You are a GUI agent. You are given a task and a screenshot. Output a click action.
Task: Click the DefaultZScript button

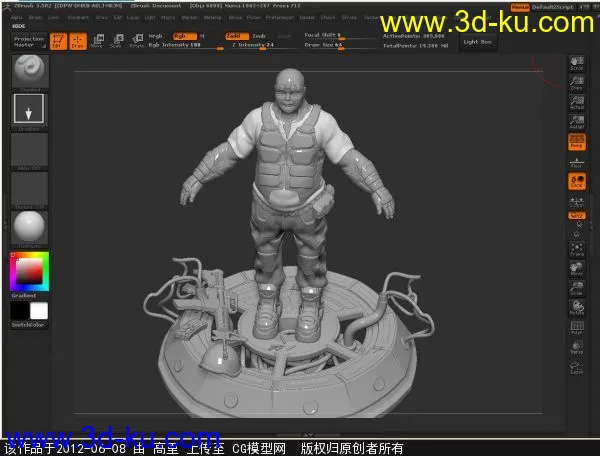(x=553, y=7)
